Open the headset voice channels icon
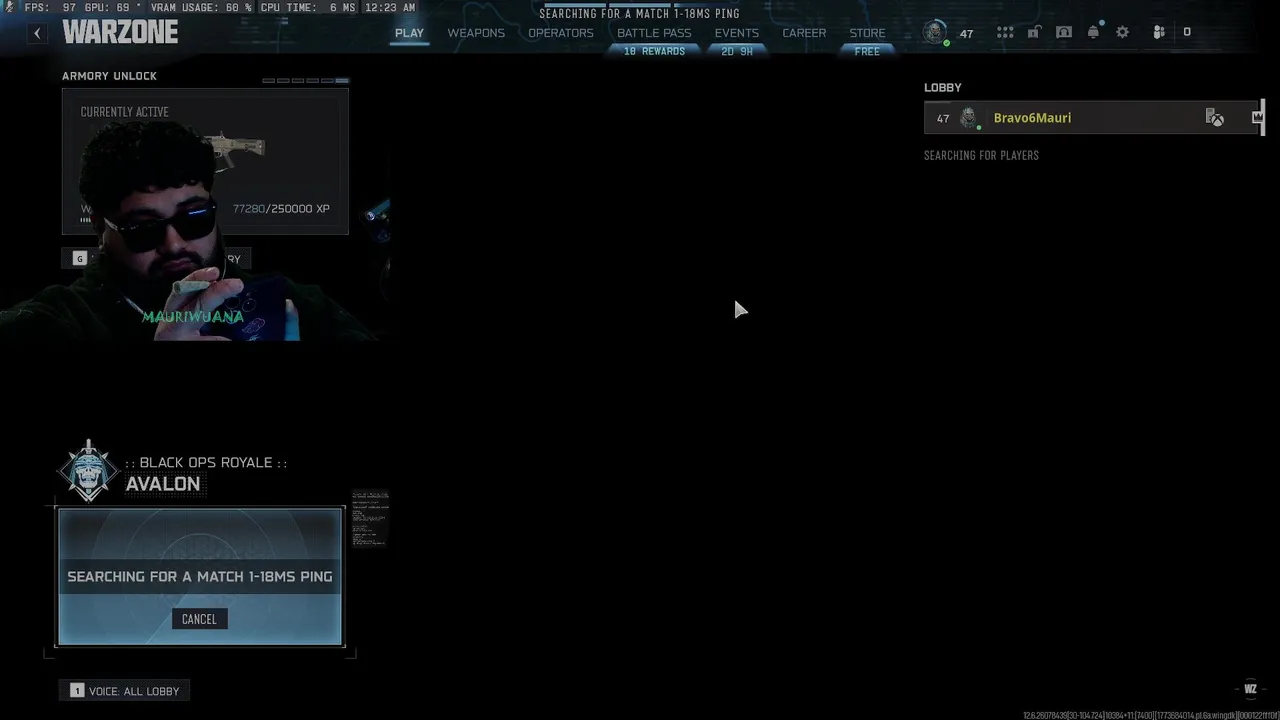Image resolution: width=1280 pixels, height=720 pixels. pos(1064,32)
